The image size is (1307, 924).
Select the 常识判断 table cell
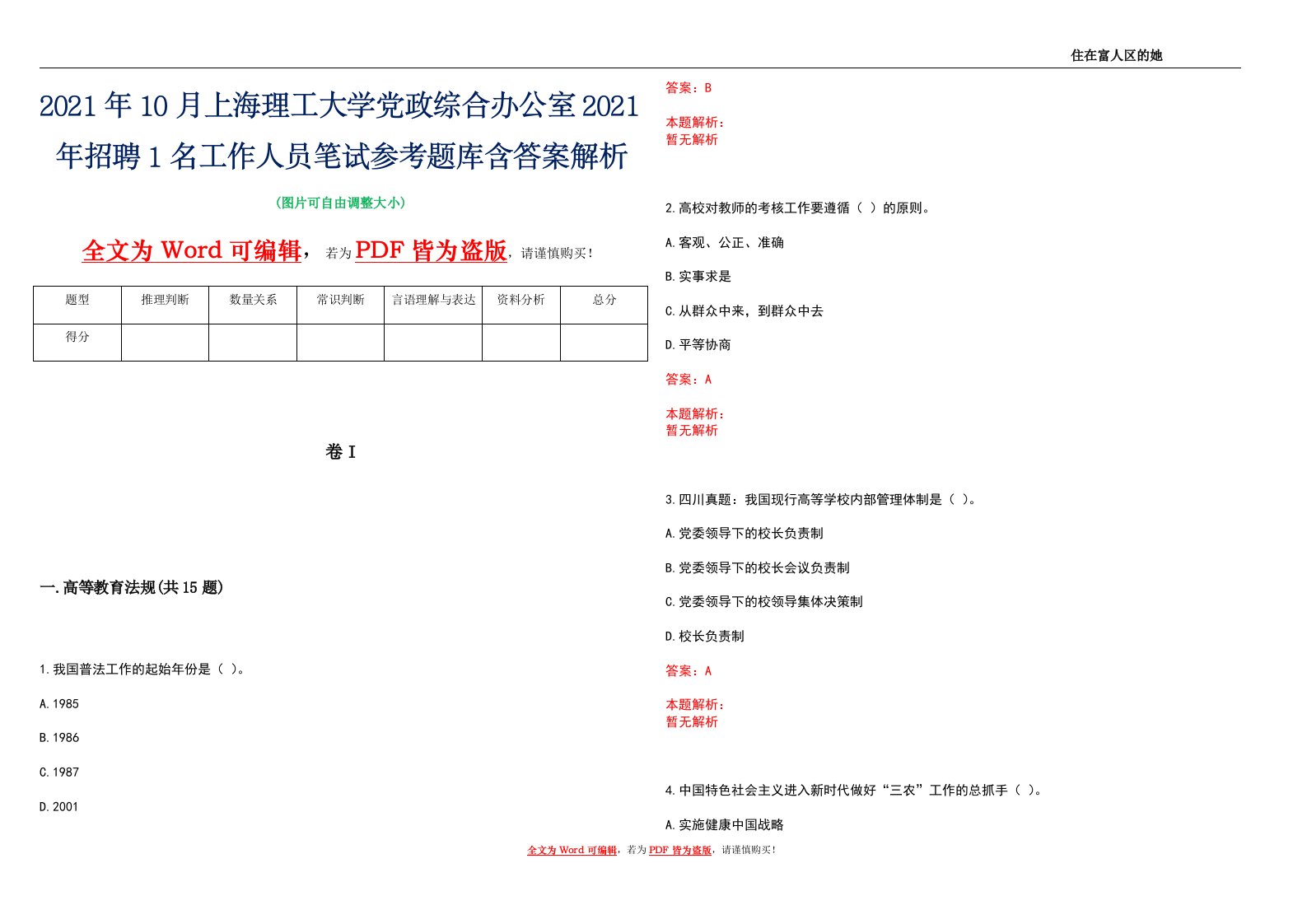click(x=340, y=305)
